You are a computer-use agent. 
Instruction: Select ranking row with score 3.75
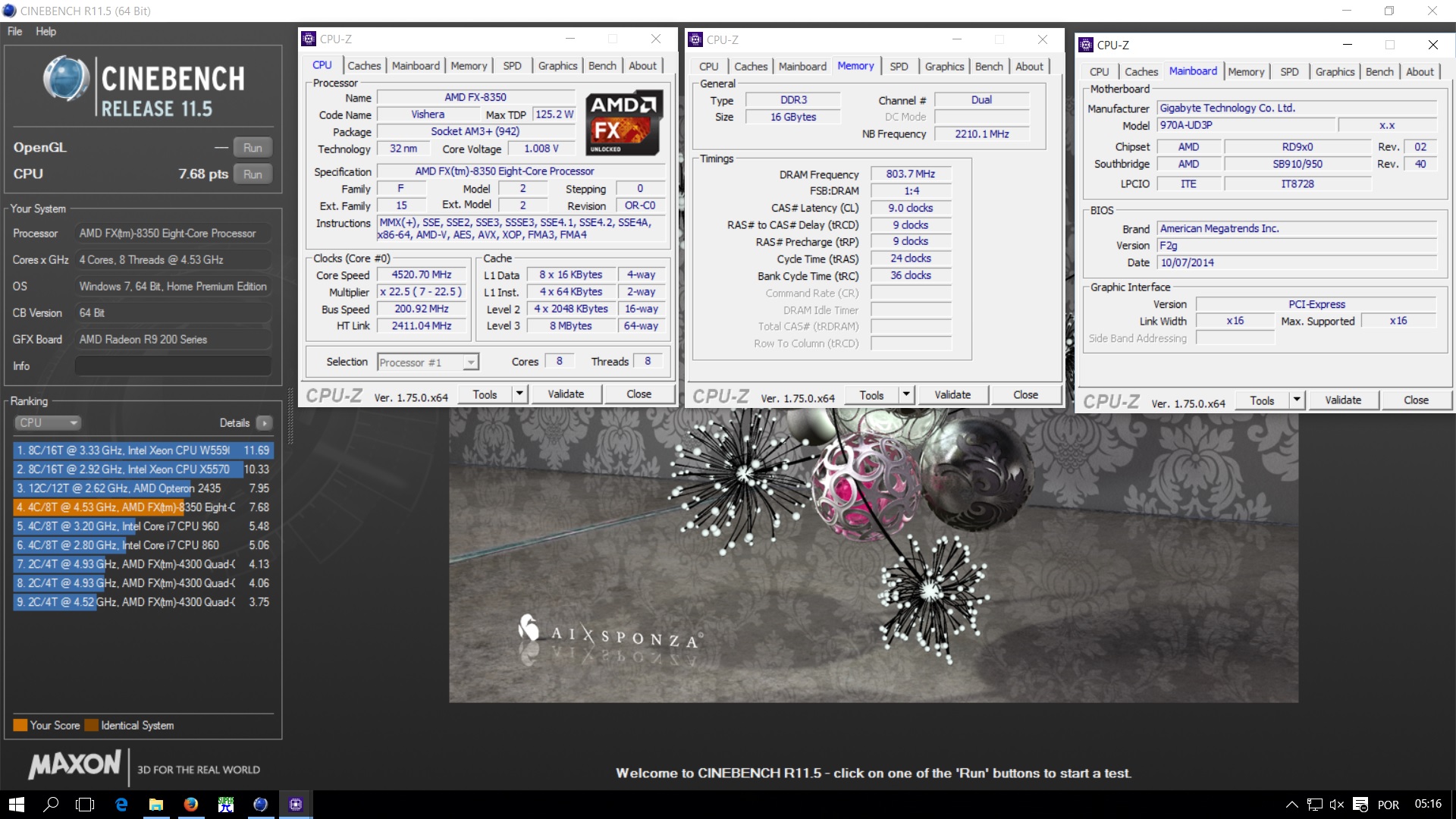click(143, 602)
